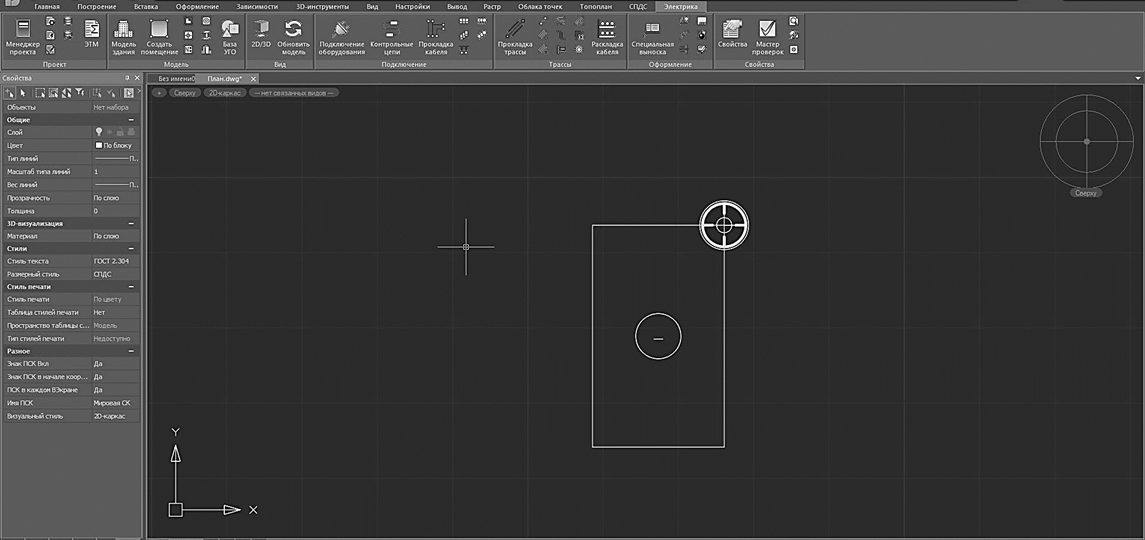Run the Мастер проверок checker
Viewport: 1145px width, 540px height.
coord(768,35)
